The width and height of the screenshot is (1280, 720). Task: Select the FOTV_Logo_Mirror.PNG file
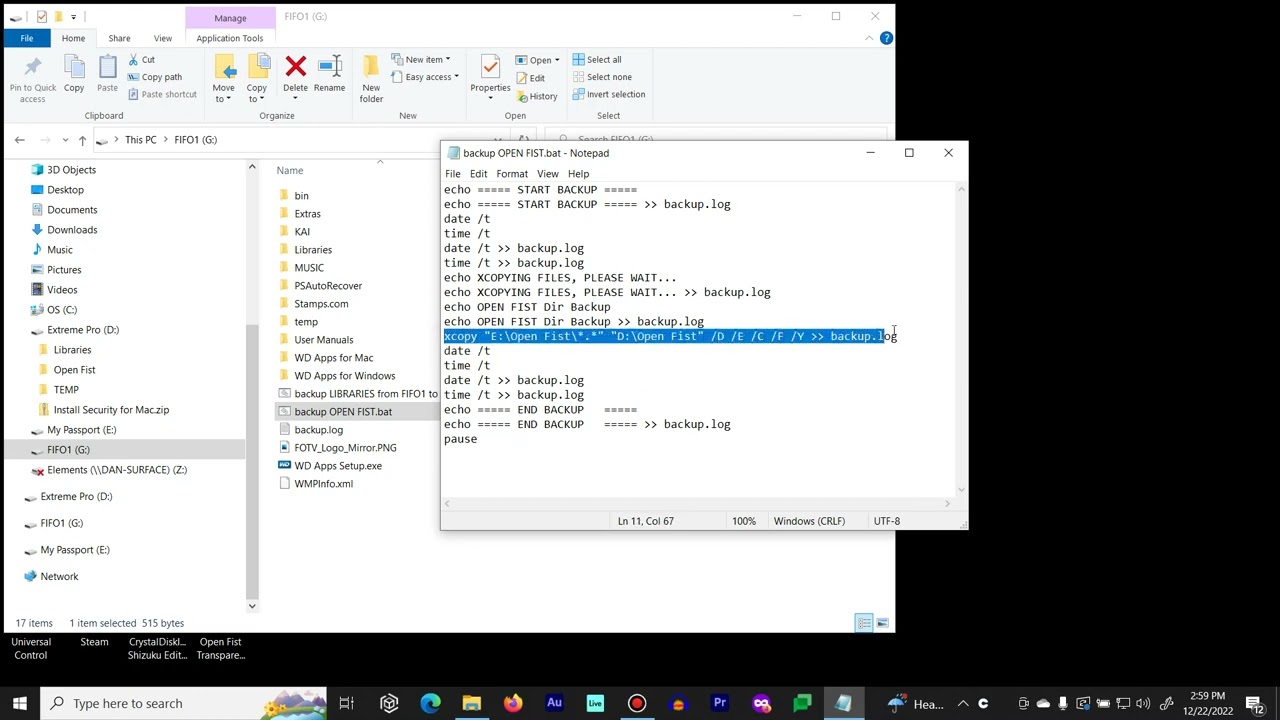click(345, 448)
